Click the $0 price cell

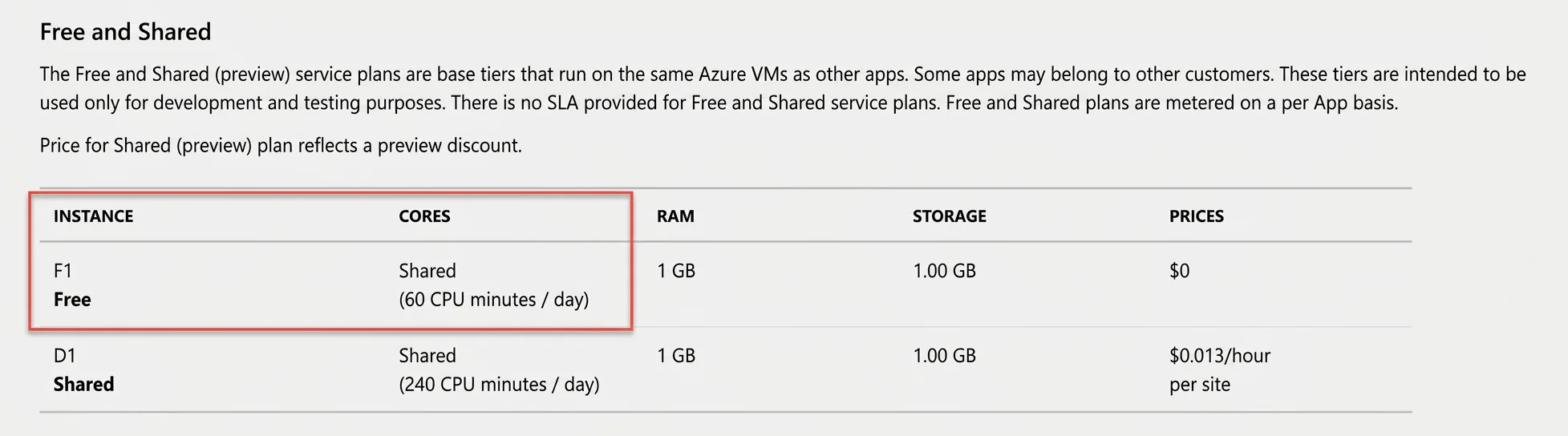pos(1179,271)
